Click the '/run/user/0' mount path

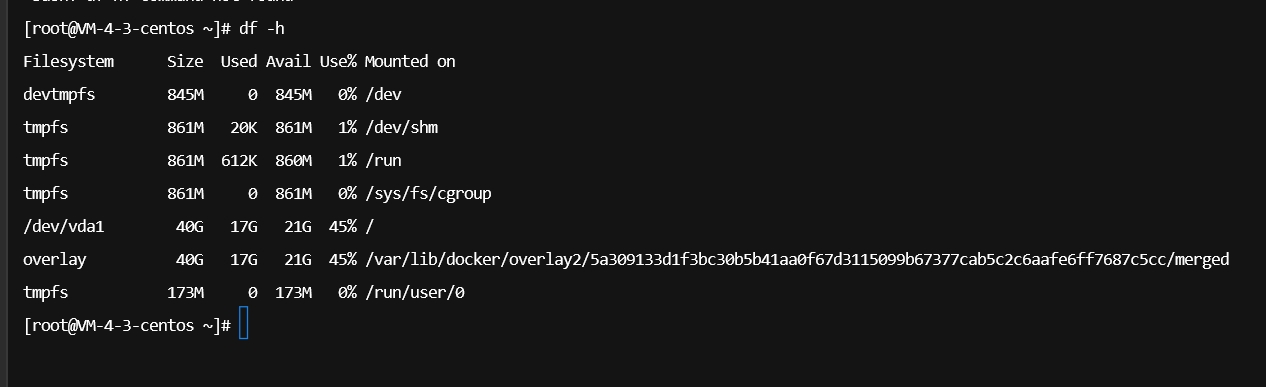414,293
